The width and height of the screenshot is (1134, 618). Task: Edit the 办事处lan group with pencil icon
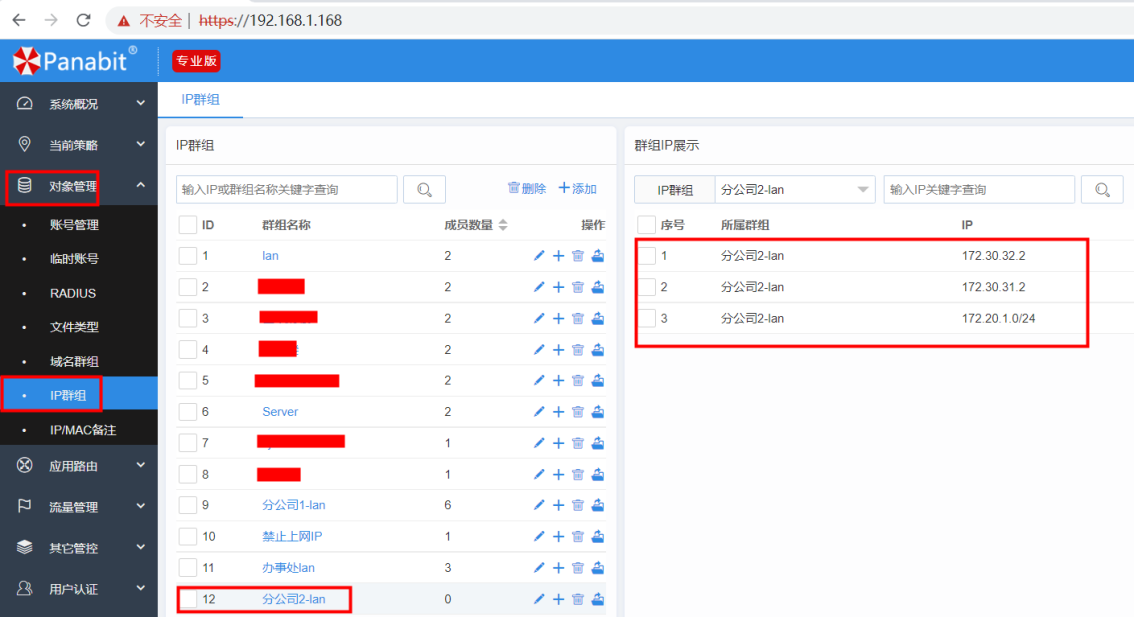(539, 568)
